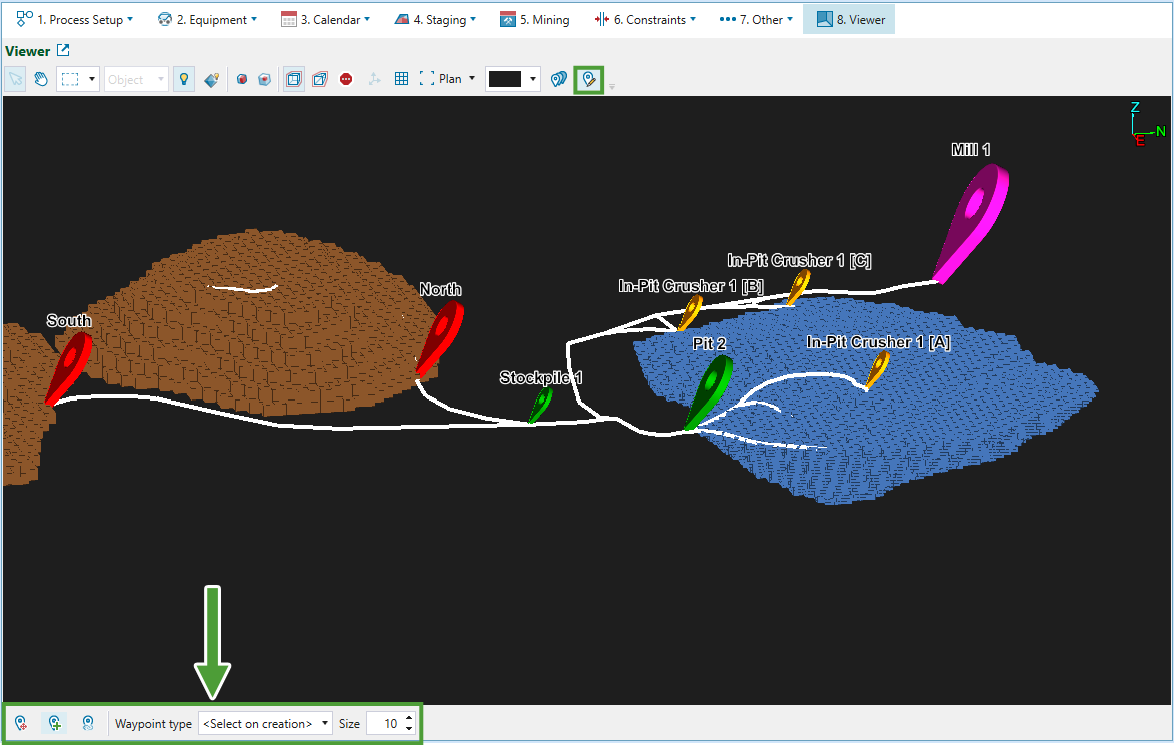Switch to the 5. Mining tab

point(535,19)
